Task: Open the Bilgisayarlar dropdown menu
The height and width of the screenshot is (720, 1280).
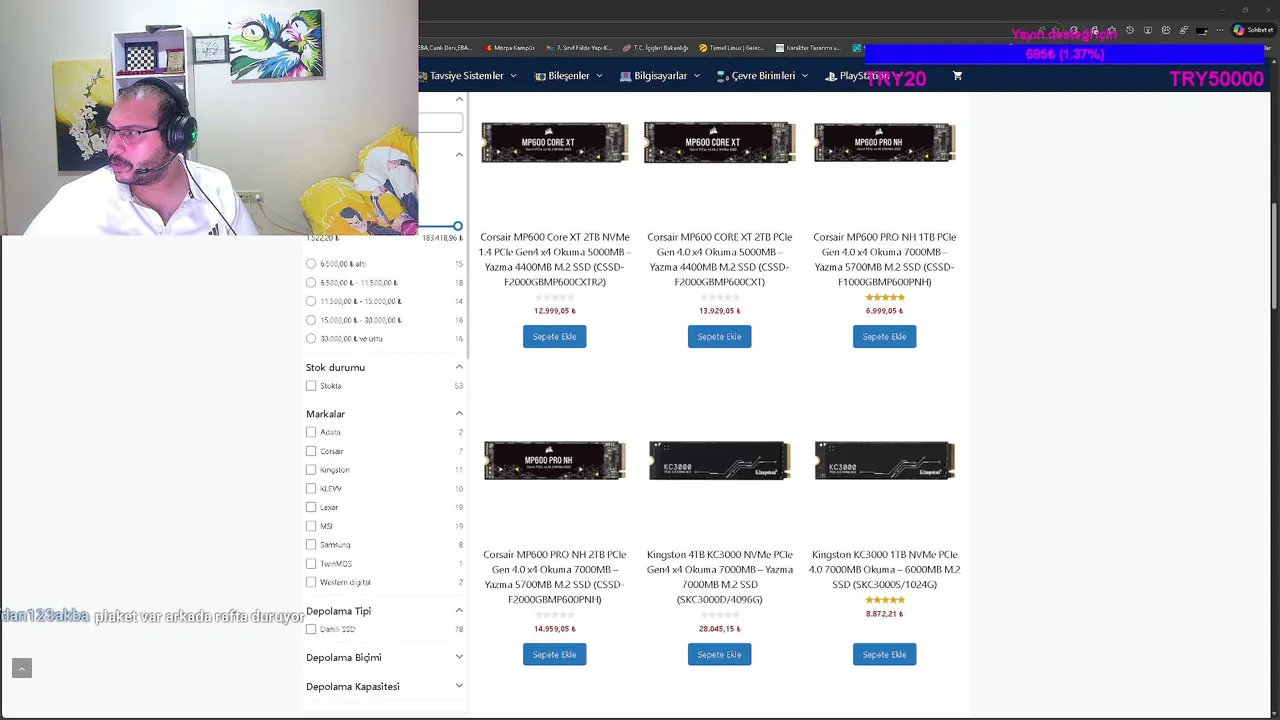Action: click(660, 76)
